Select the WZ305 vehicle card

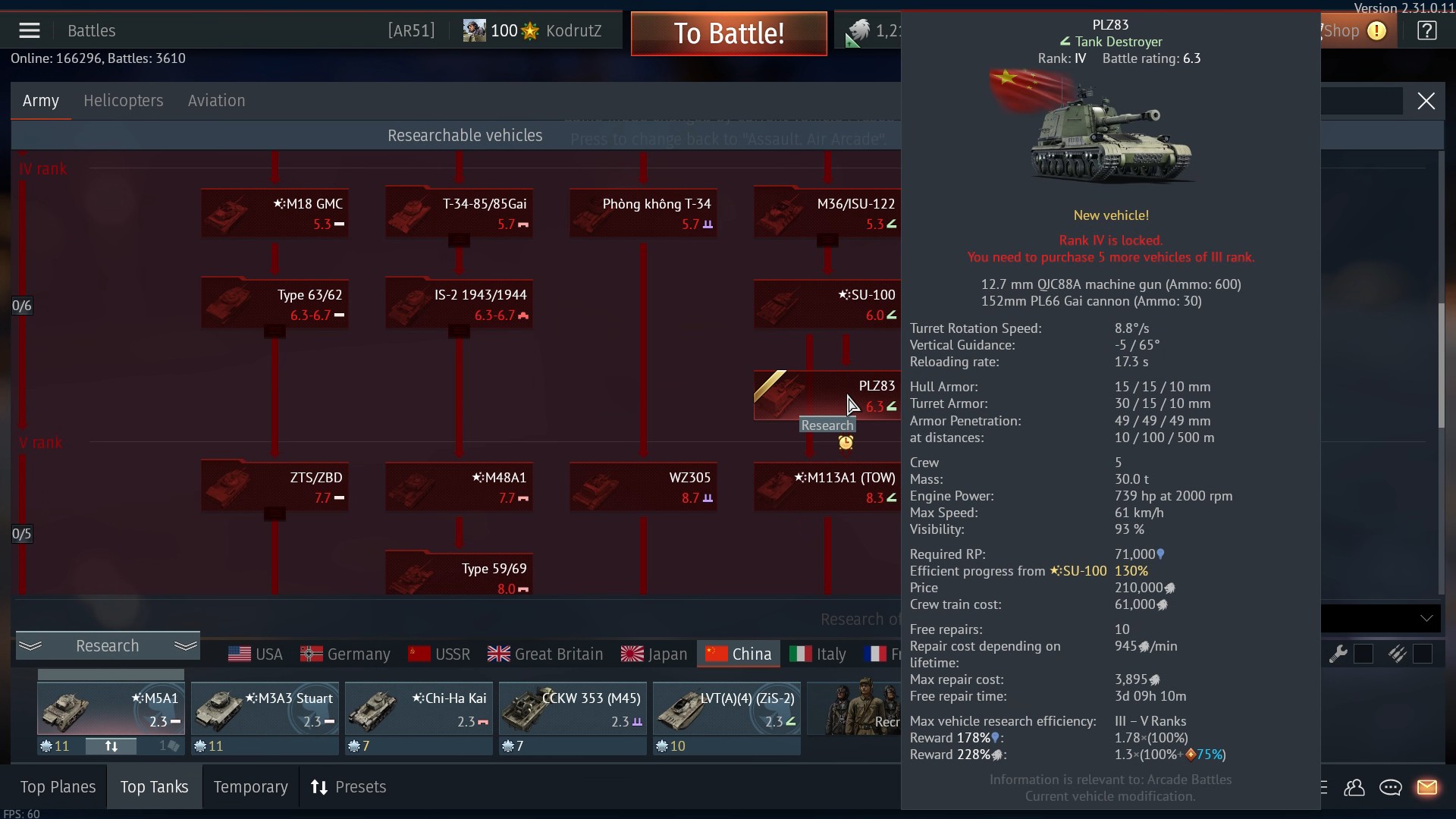click(643, 487)
